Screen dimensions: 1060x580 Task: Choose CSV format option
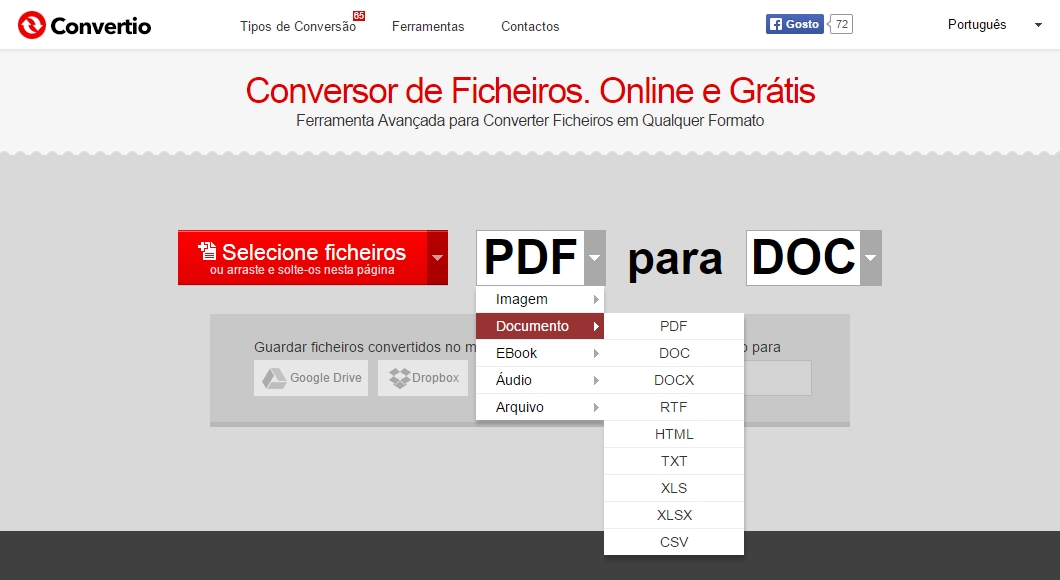tap(674, 542)
